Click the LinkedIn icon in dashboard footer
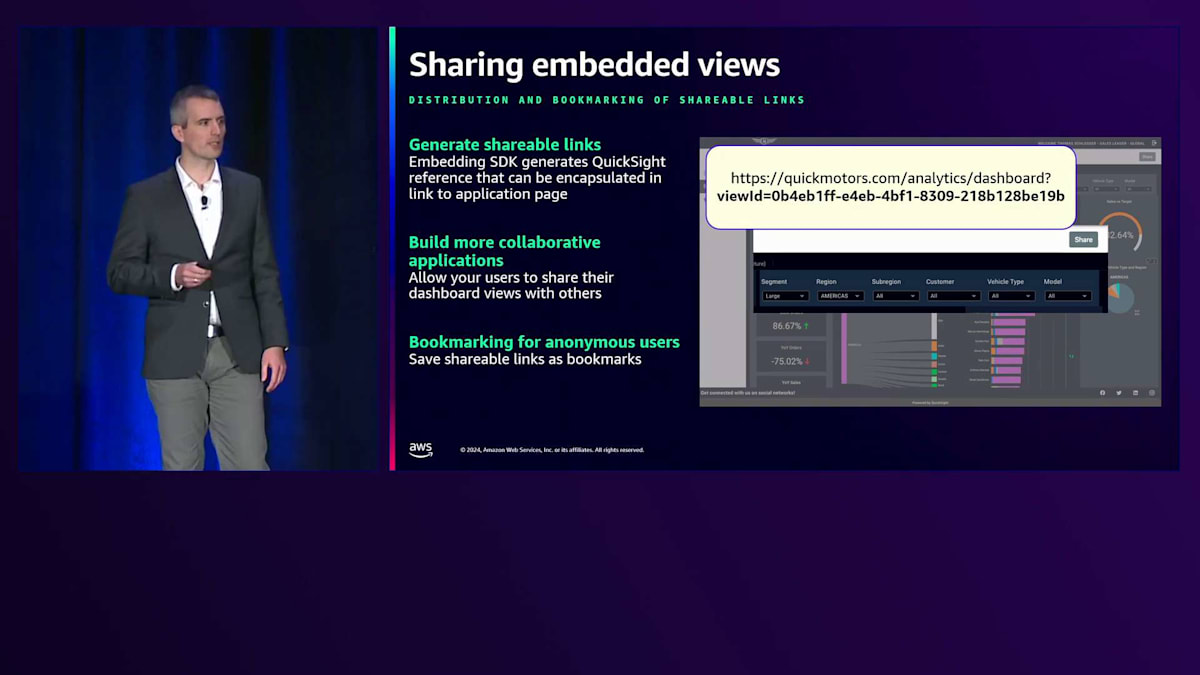1200x675 pixels. coord(1136,393)
